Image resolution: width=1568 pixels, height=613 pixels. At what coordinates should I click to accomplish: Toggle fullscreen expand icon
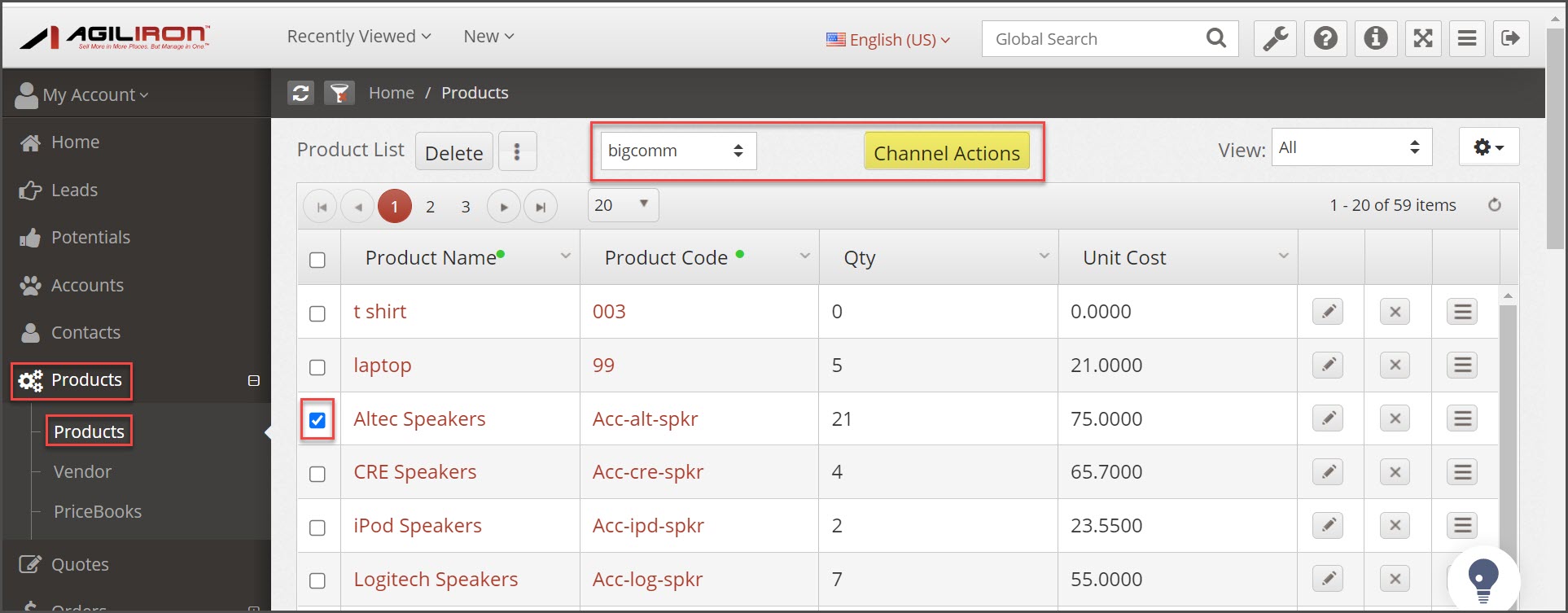[1423, 38]
